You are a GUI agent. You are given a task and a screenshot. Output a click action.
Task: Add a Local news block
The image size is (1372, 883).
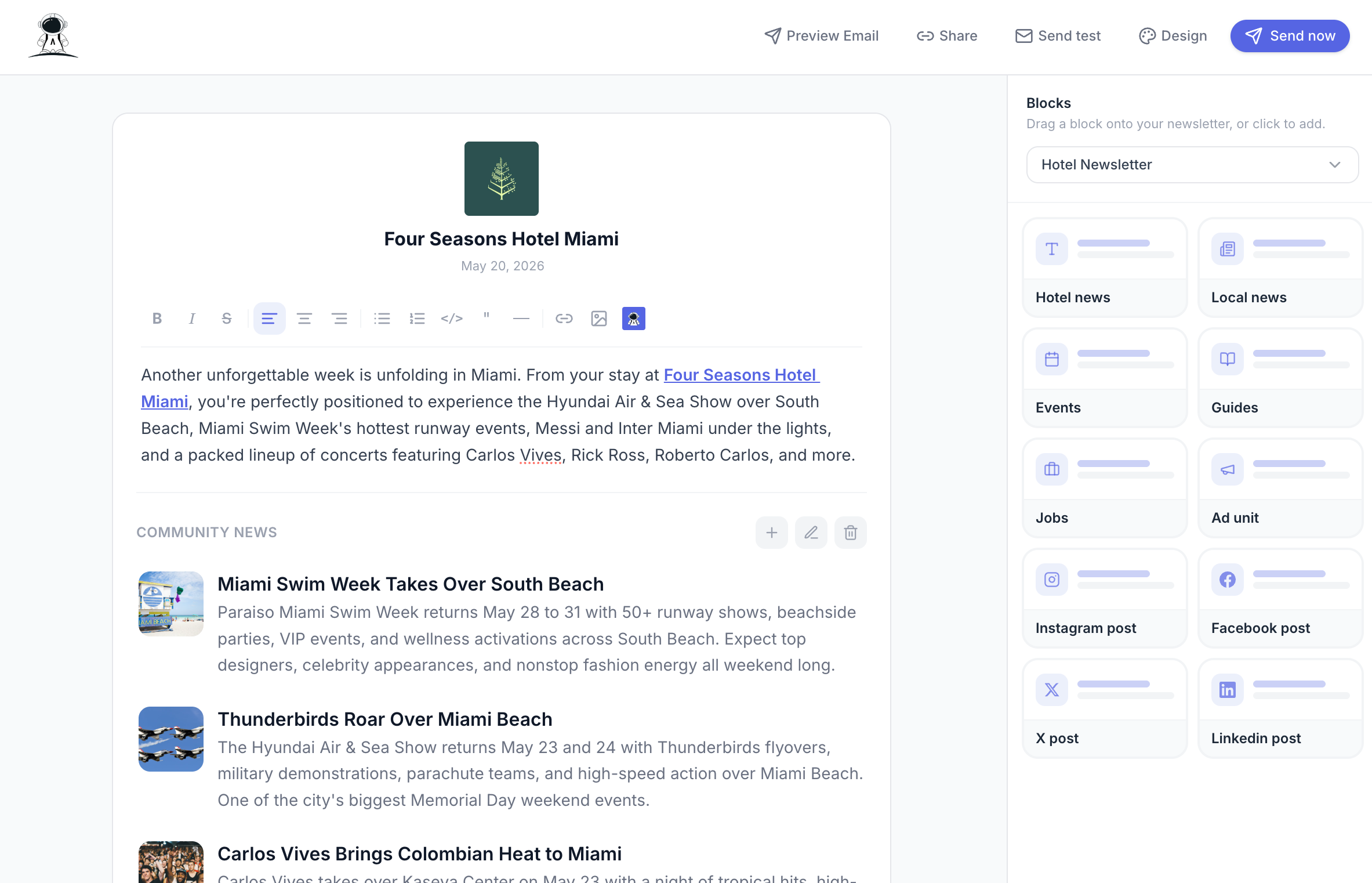pyautogui.click(x=1280, y=267)
